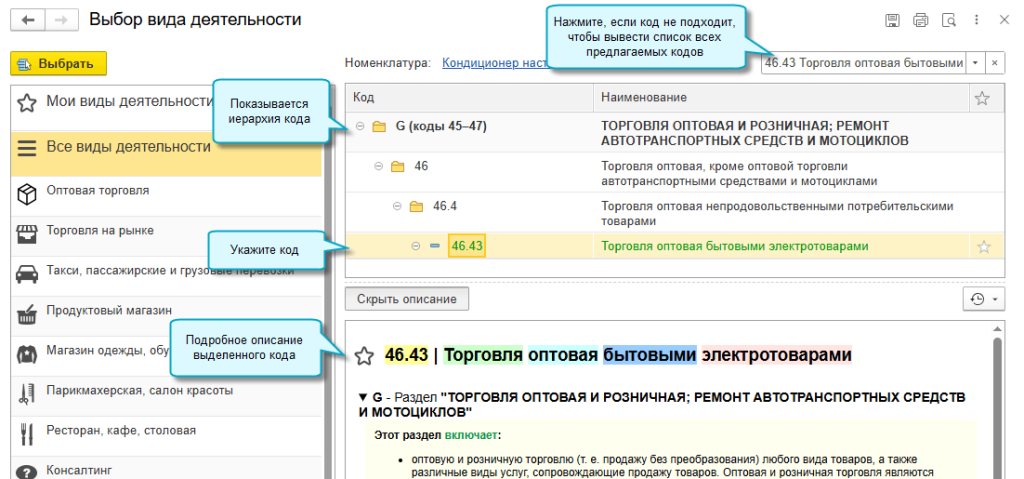This screenshot has height=479, width=1024.
Task: Open the code selection dropdown arrow
Action: pos(975,63)
